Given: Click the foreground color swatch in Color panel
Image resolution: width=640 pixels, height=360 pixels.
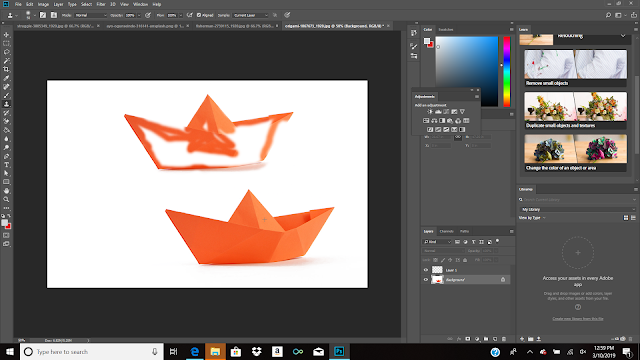Looking at the screenshot, I should 427,41.
